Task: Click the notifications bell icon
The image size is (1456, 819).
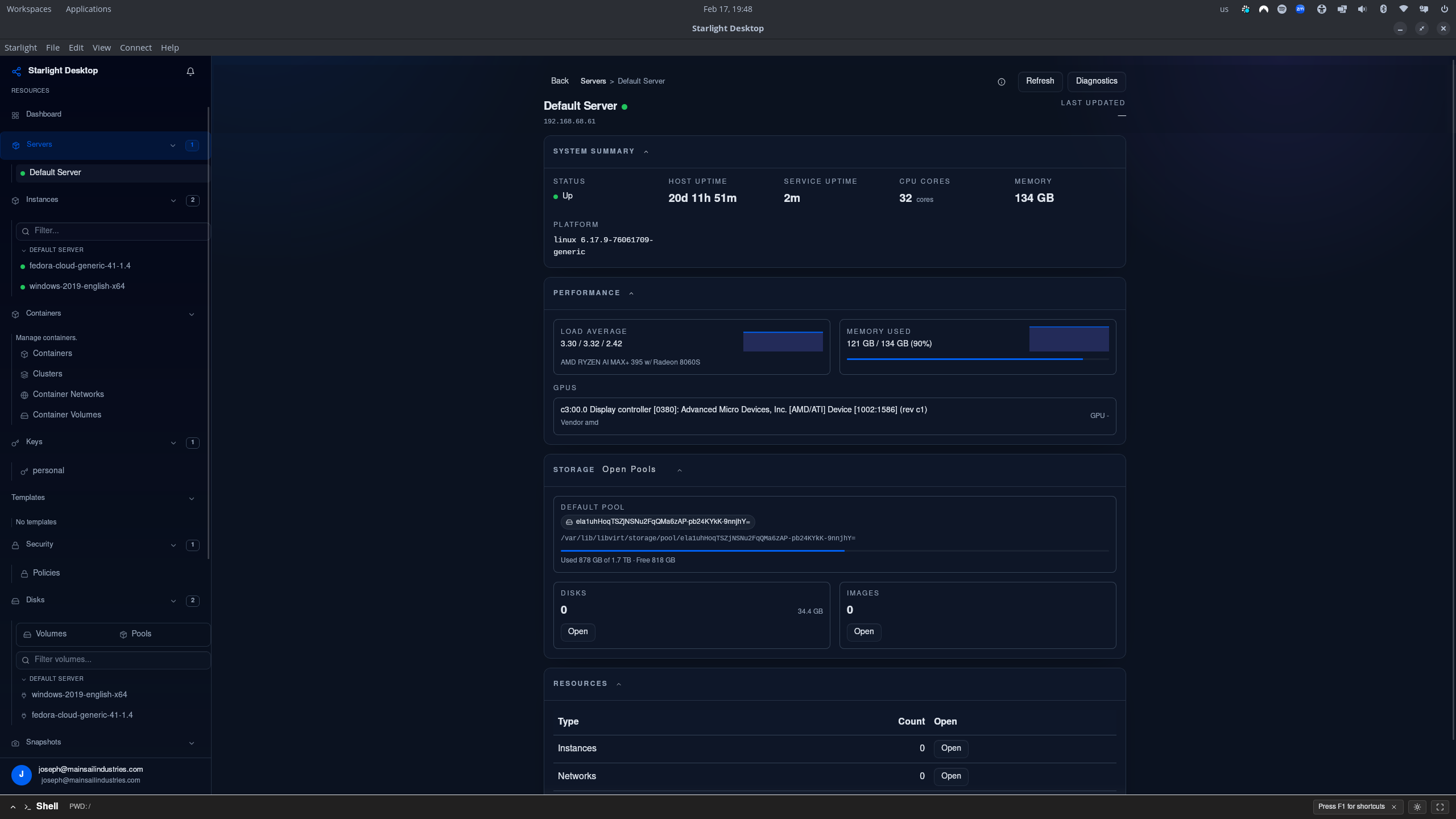Action: (x=191, y=71)
